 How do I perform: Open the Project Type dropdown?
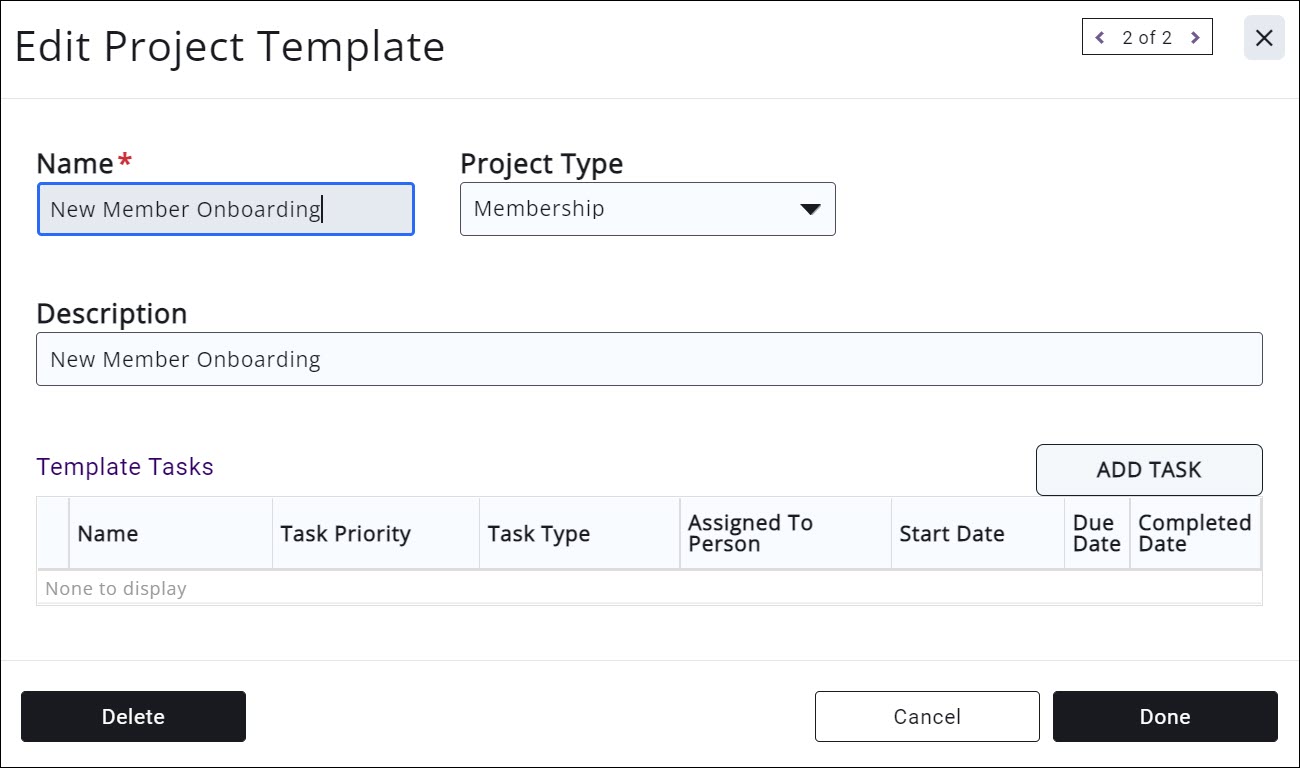pyautogui.click(x=647, y=209)
